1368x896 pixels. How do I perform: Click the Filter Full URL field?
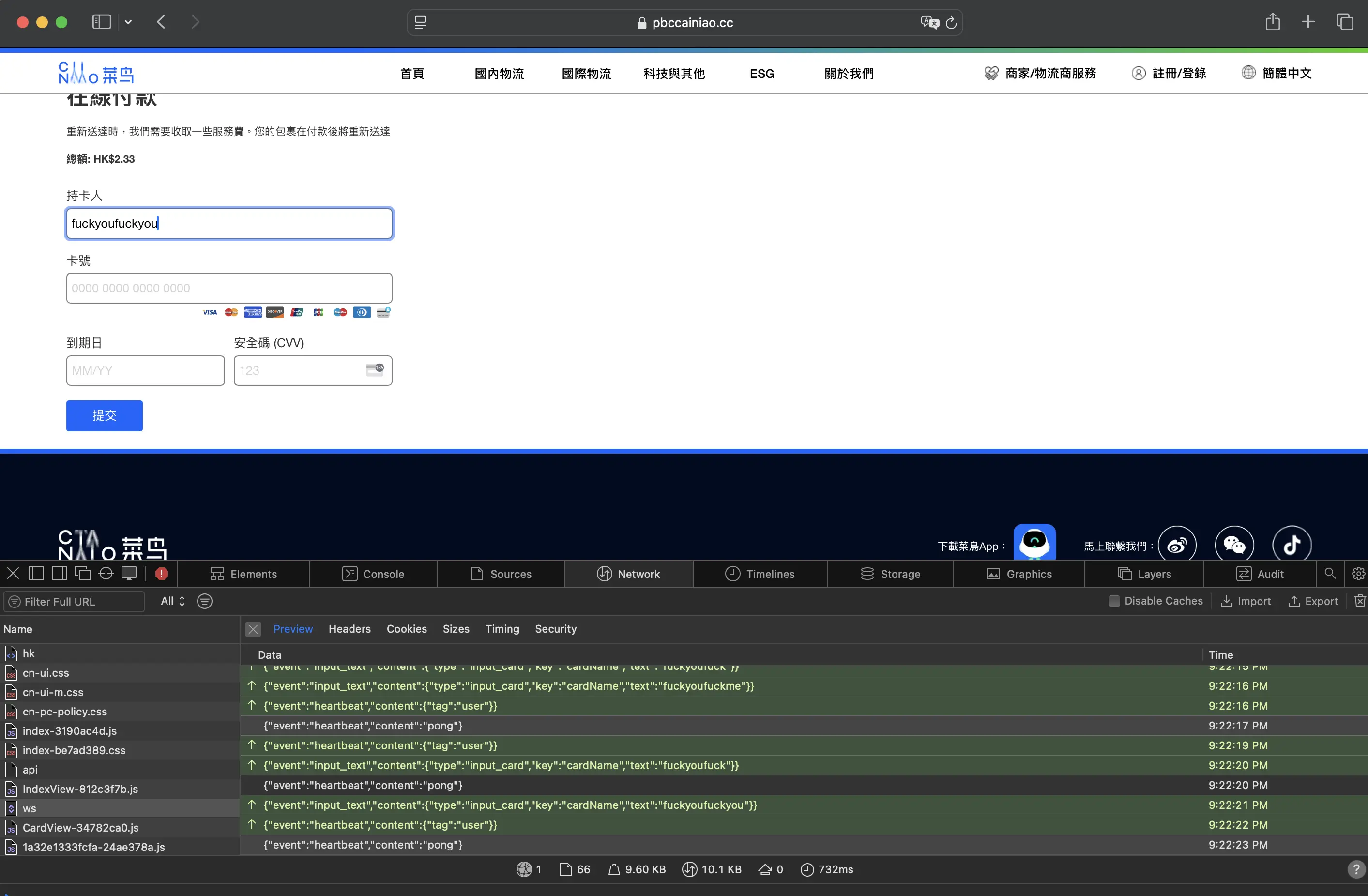74,601
